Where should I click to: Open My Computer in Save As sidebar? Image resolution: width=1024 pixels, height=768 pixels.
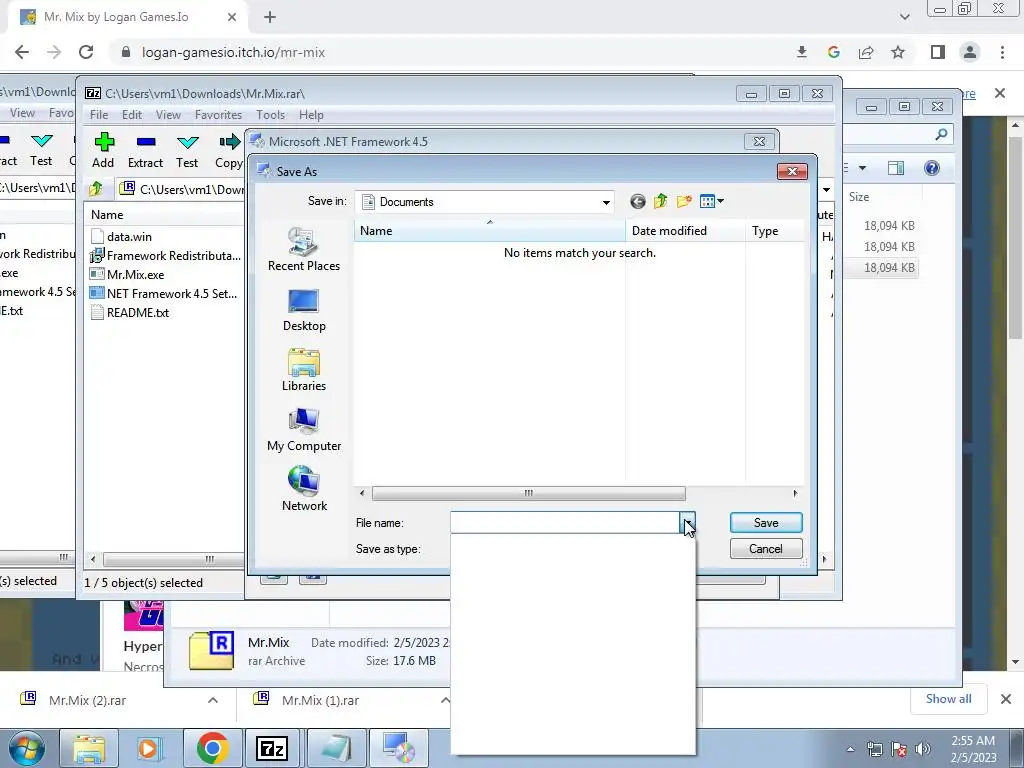pyautogui.click(x=304, y=430)
